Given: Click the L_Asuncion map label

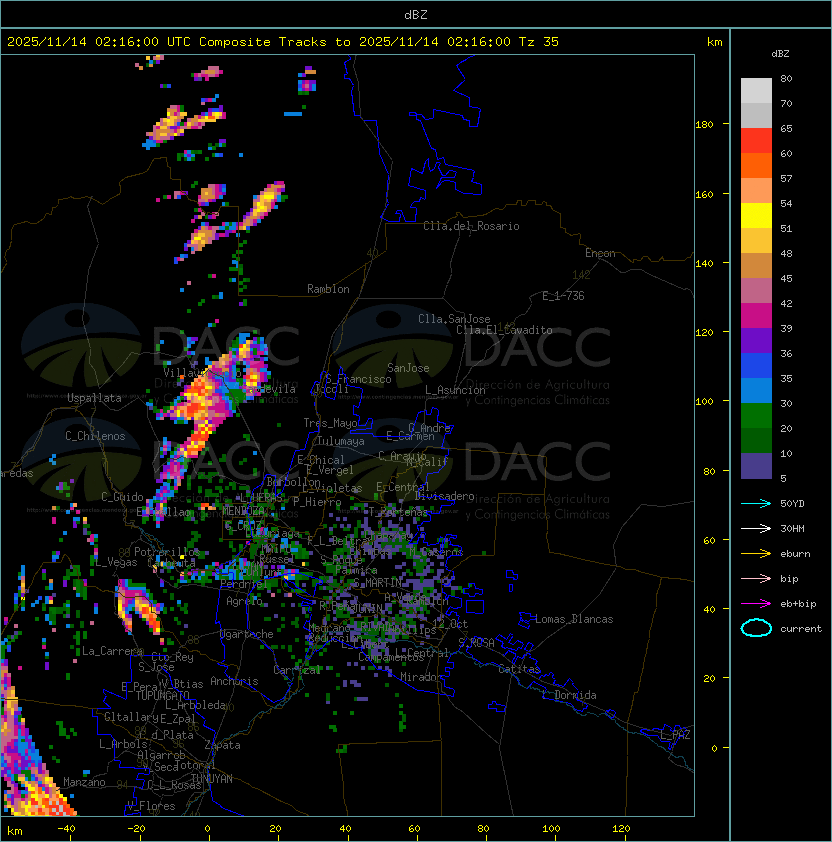Looking at the screenshot, I should [x=455, y=390].
